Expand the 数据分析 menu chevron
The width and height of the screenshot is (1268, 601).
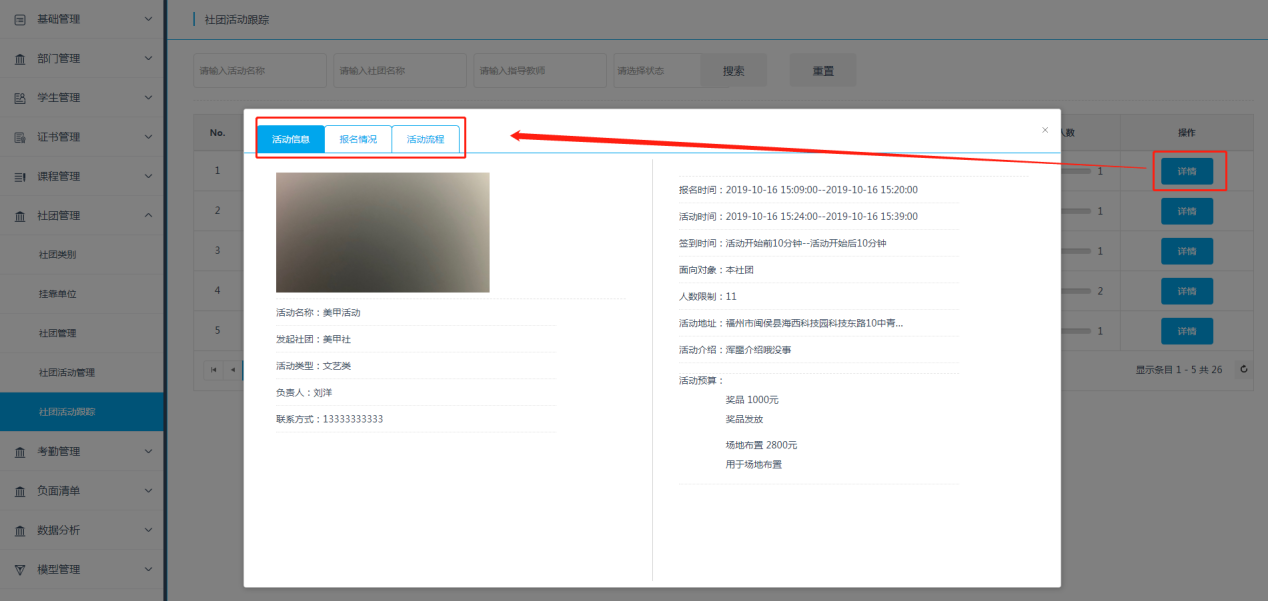148,530
